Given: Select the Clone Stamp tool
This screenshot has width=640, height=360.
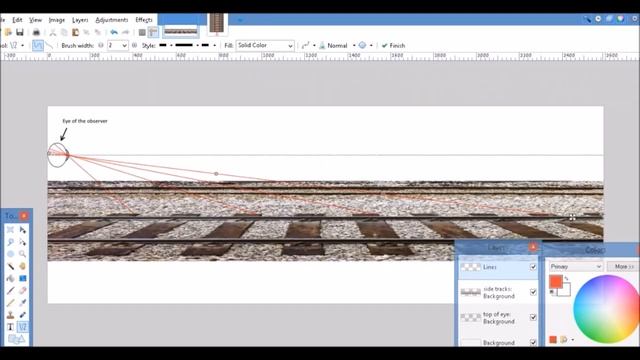Looking at the screenshot, I should 10,315.
